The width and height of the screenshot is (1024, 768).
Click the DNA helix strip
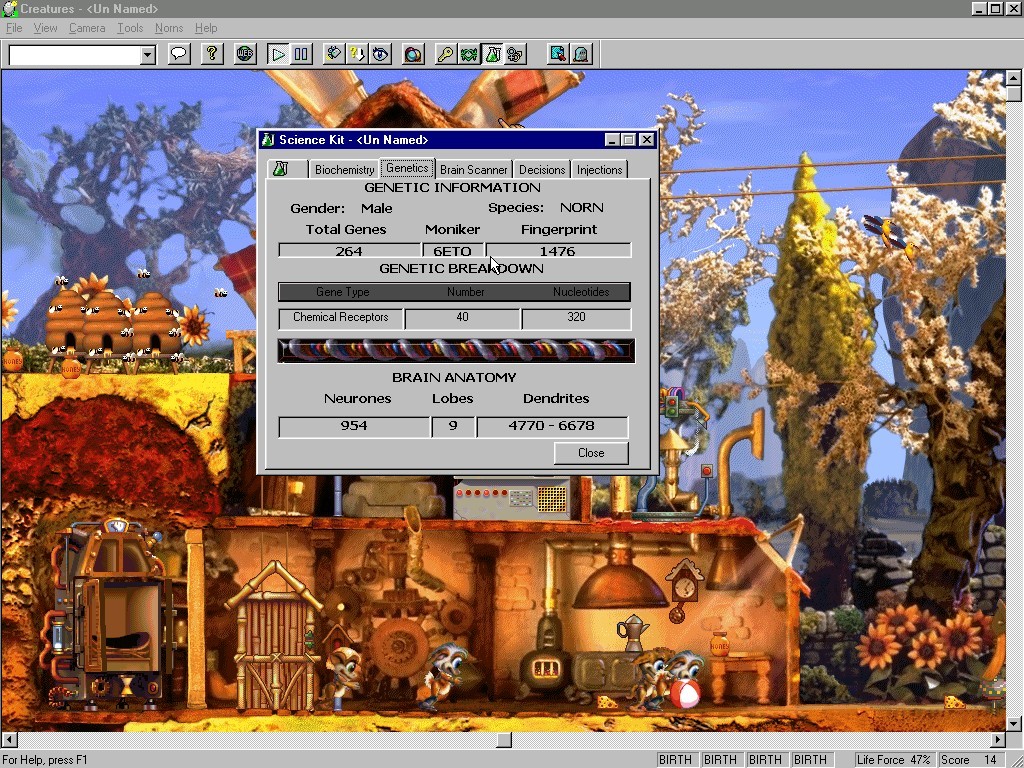tap(456, 350)
